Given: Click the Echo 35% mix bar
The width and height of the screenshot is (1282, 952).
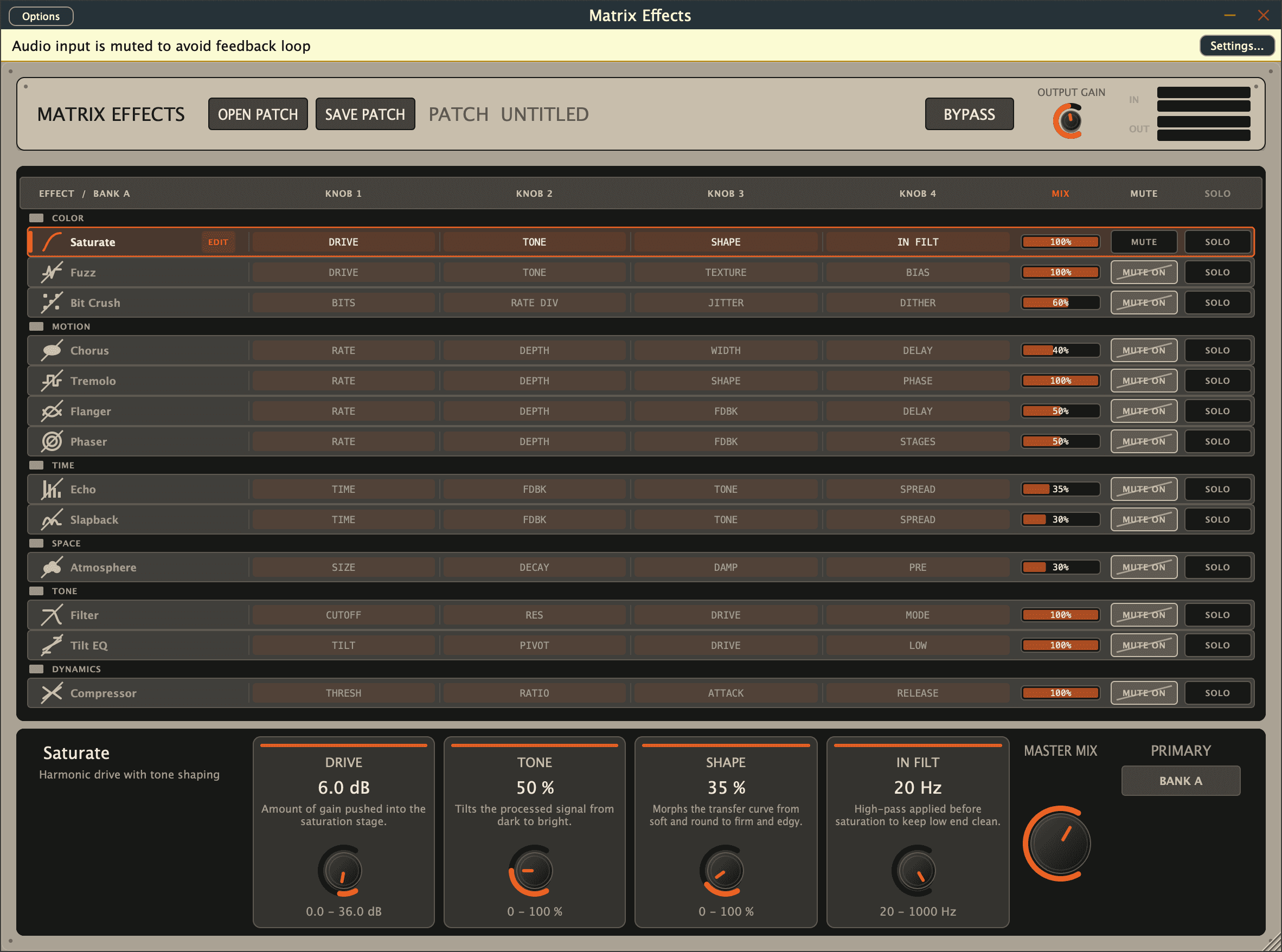Looking at the screenshot, I should (x=1060, y=489).
